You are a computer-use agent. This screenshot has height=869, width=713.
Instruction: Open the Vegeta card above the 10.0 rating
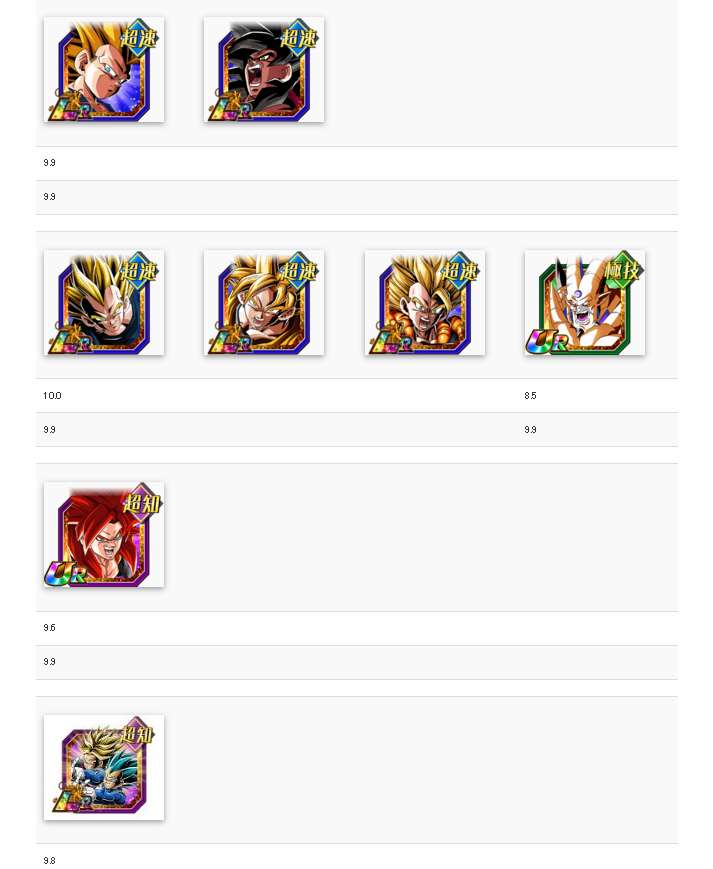104,302
